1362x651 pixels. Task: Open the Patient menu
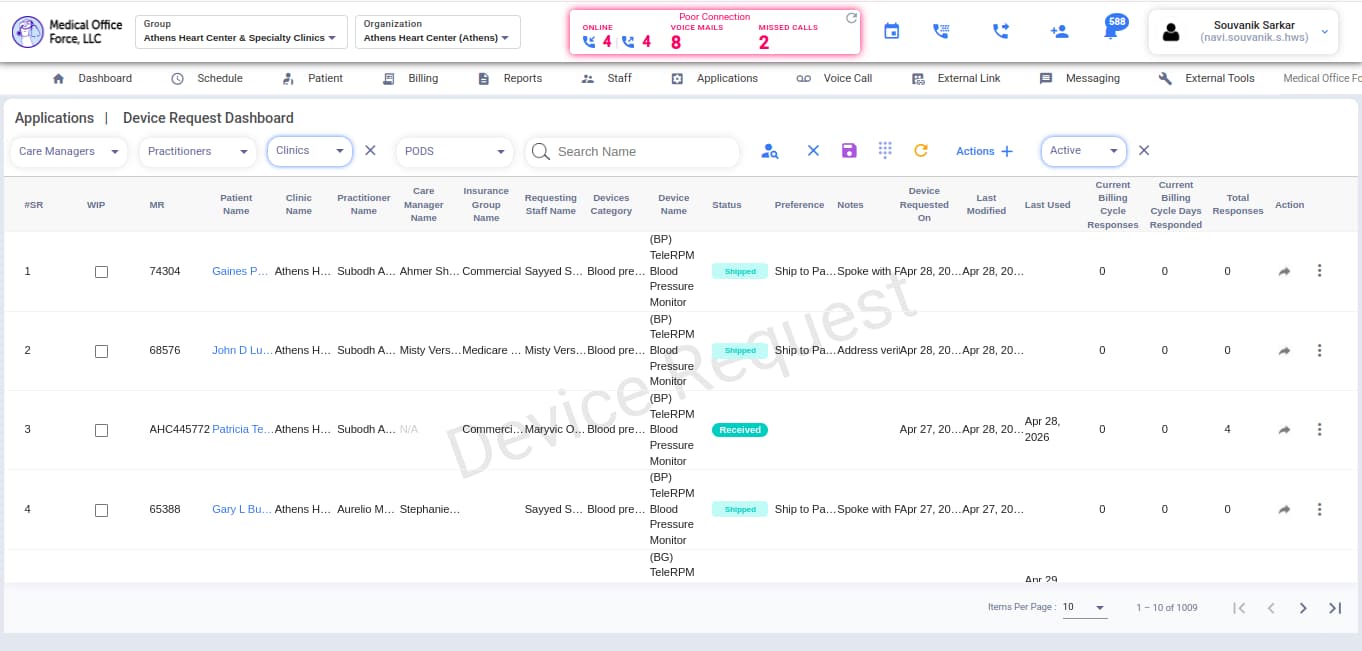click(313, 78)
